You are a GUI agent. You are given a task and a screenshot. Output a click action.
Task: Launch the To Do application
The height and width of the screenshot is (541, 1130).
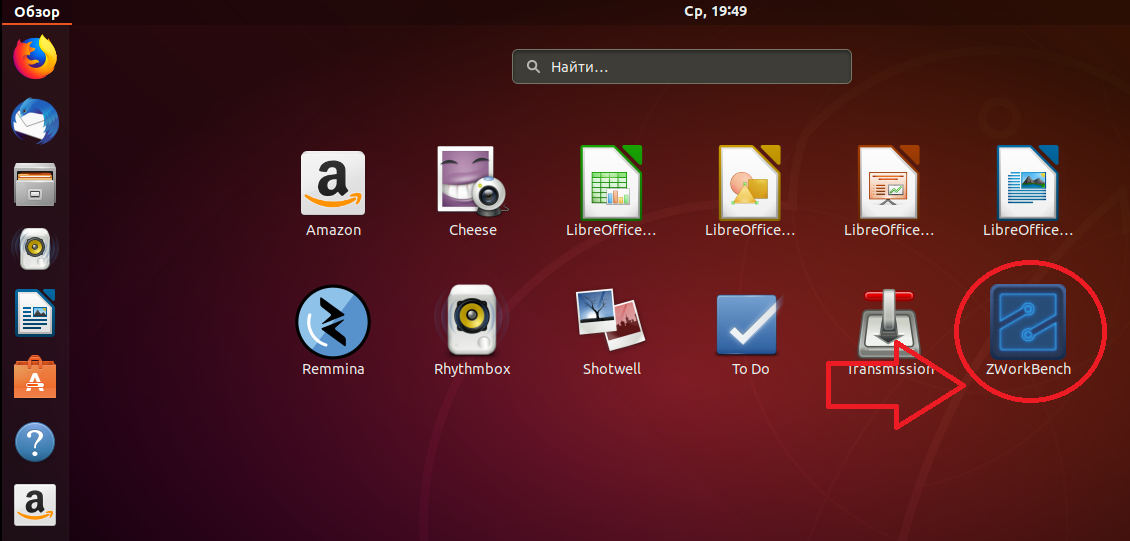[x=750, y=323]
